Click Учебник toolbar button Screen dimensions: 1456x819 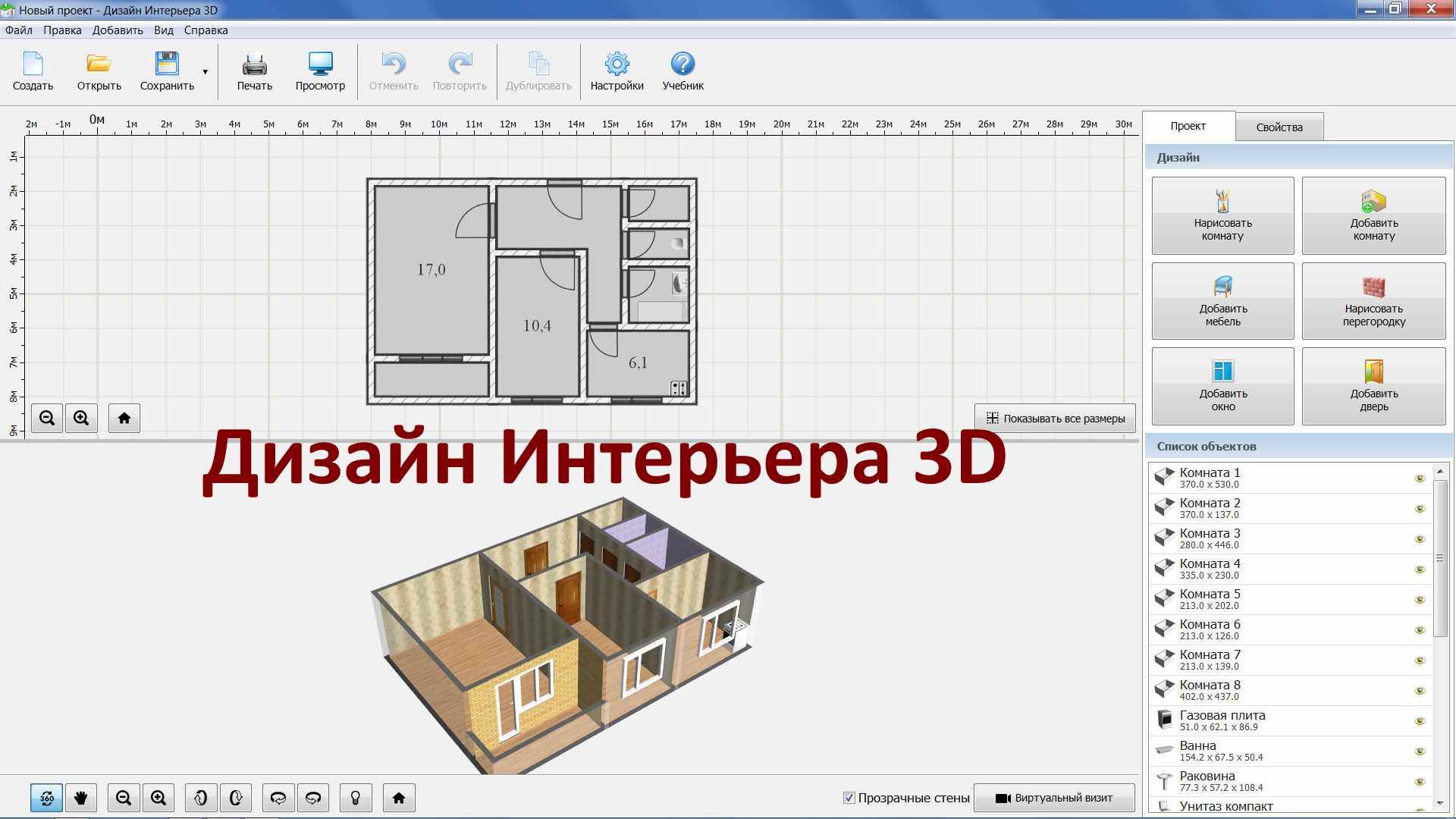pyautogui.click(x=682, y=70)
